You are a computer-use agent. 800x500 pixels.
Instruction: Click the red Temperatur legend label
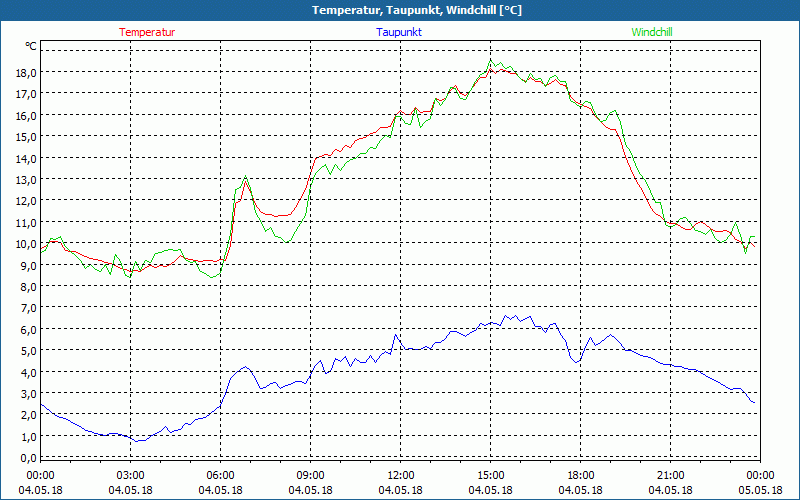coord(147,32)
